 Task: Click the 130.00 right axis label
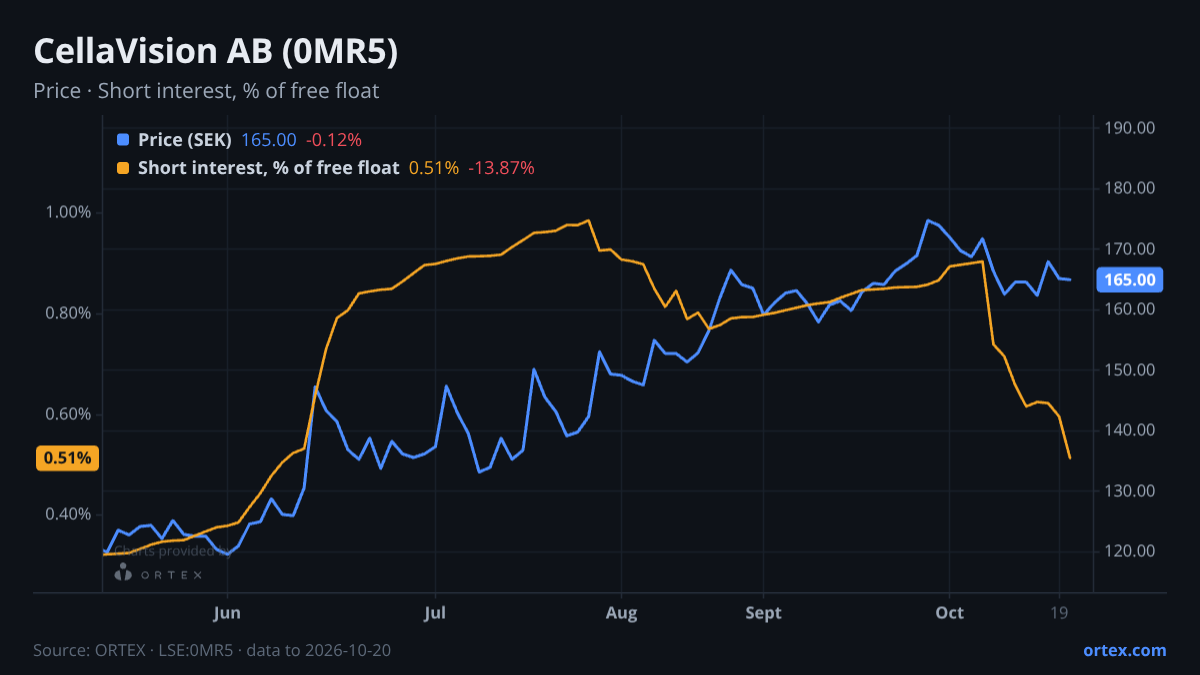click(x=1130, y=491)
